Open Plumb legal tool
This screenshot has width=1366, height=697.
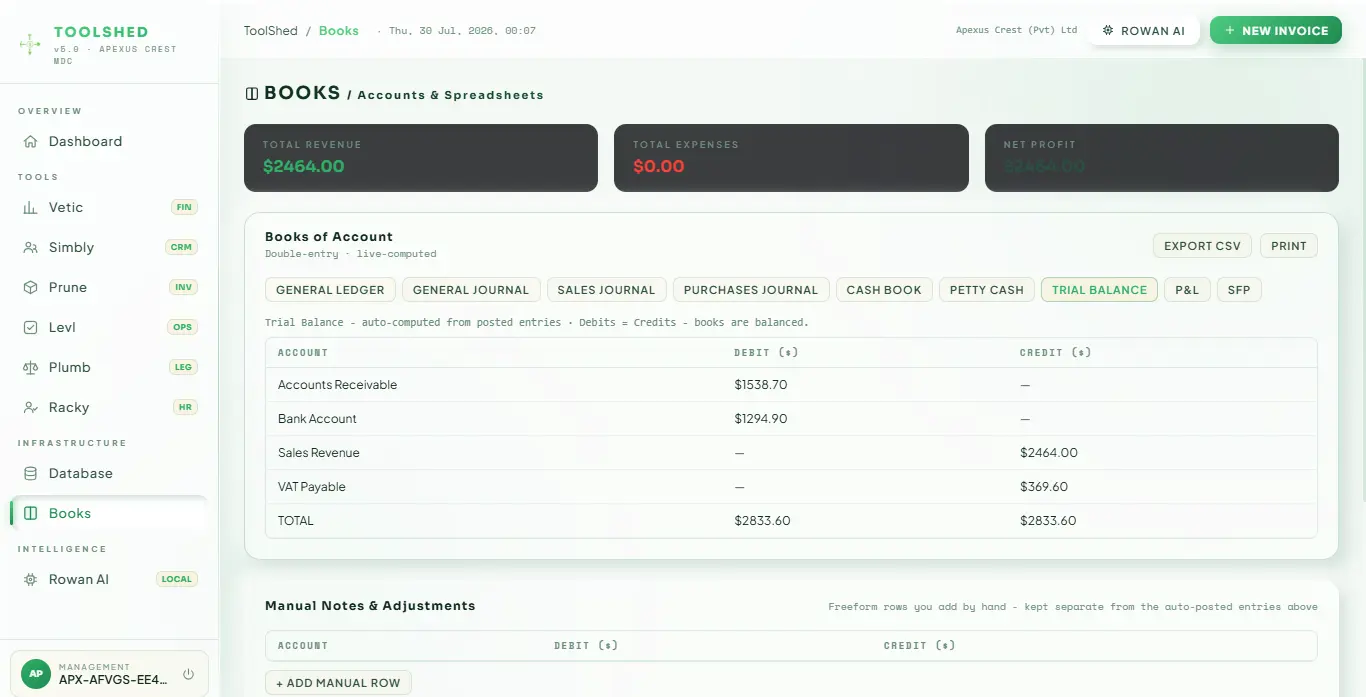tap(109, 368)
